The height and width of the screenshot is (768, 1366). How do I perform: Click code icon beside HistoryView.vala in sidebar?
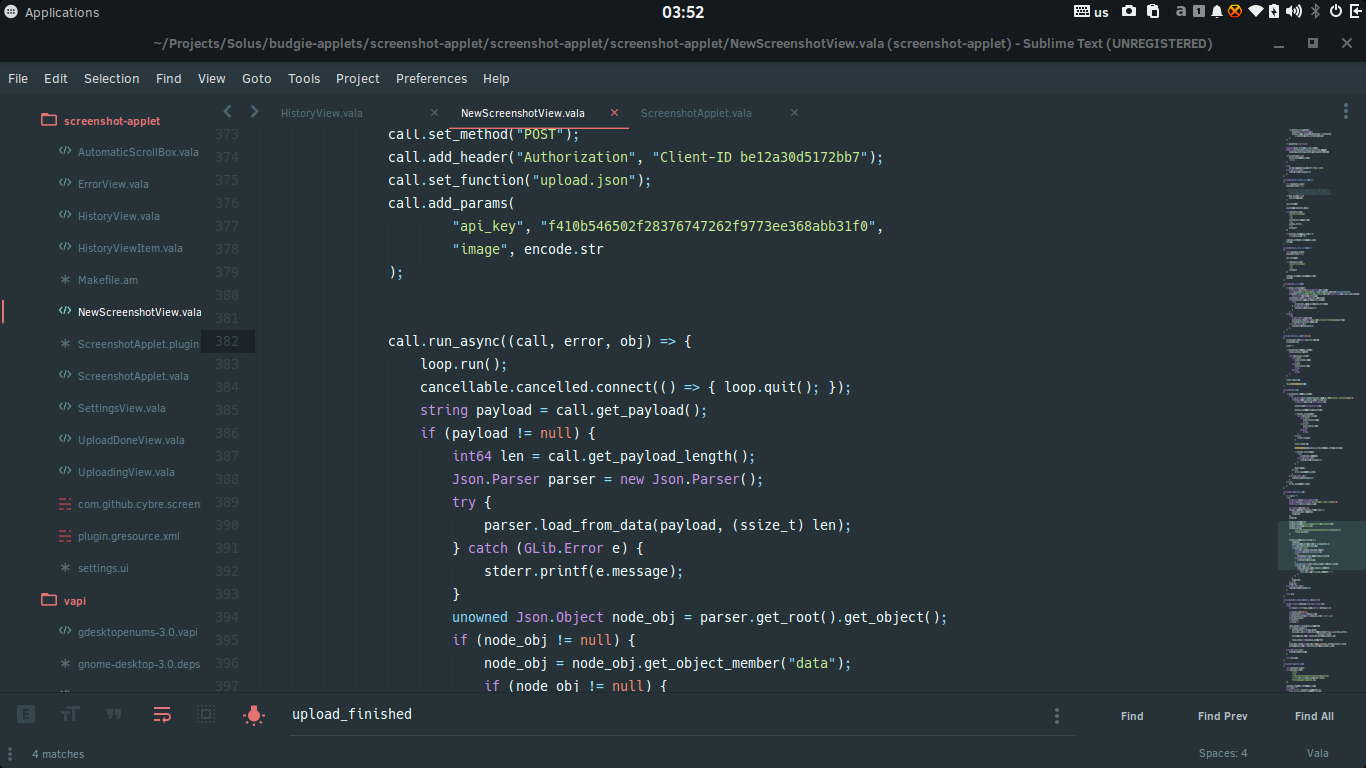pos(65,216)
